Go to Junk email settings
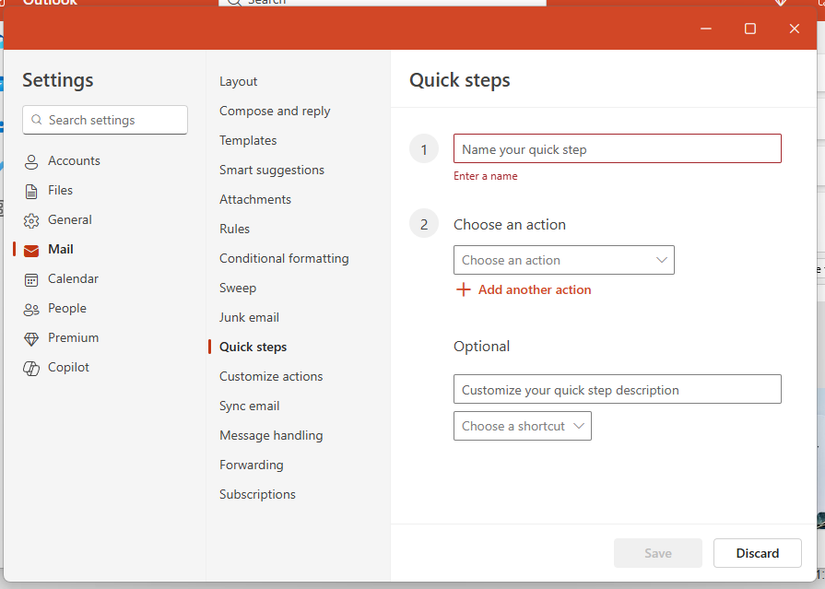This screenshot has width=825, height=589. tap(249, 317)
